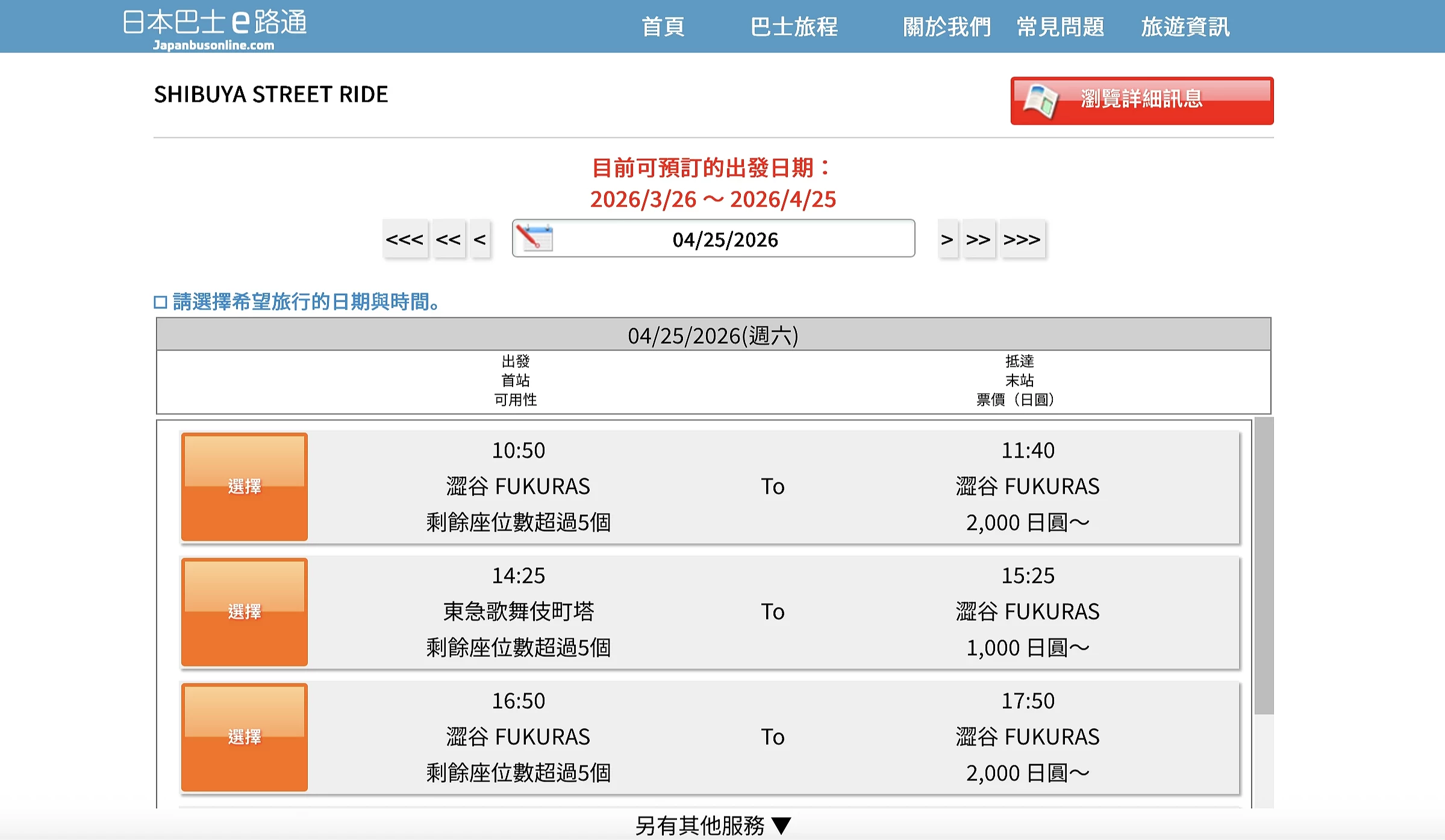Click the 15:25 arrival time text
1445x840 pixels.
click(1028, 576)
